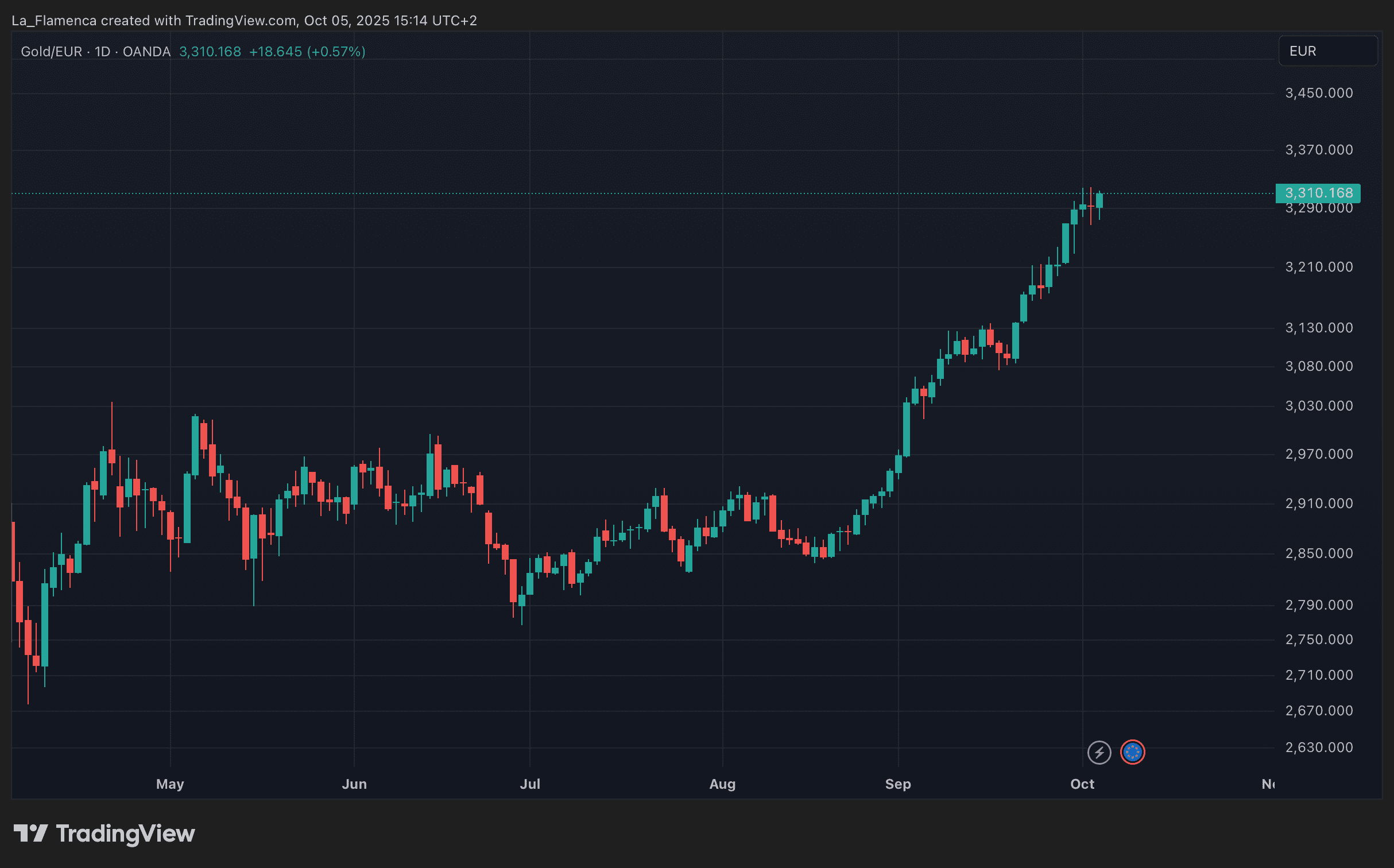Click the Sep label on time axis
Image resolution: width=1394 pixels, height=868 pixels.
coord(898,784)
